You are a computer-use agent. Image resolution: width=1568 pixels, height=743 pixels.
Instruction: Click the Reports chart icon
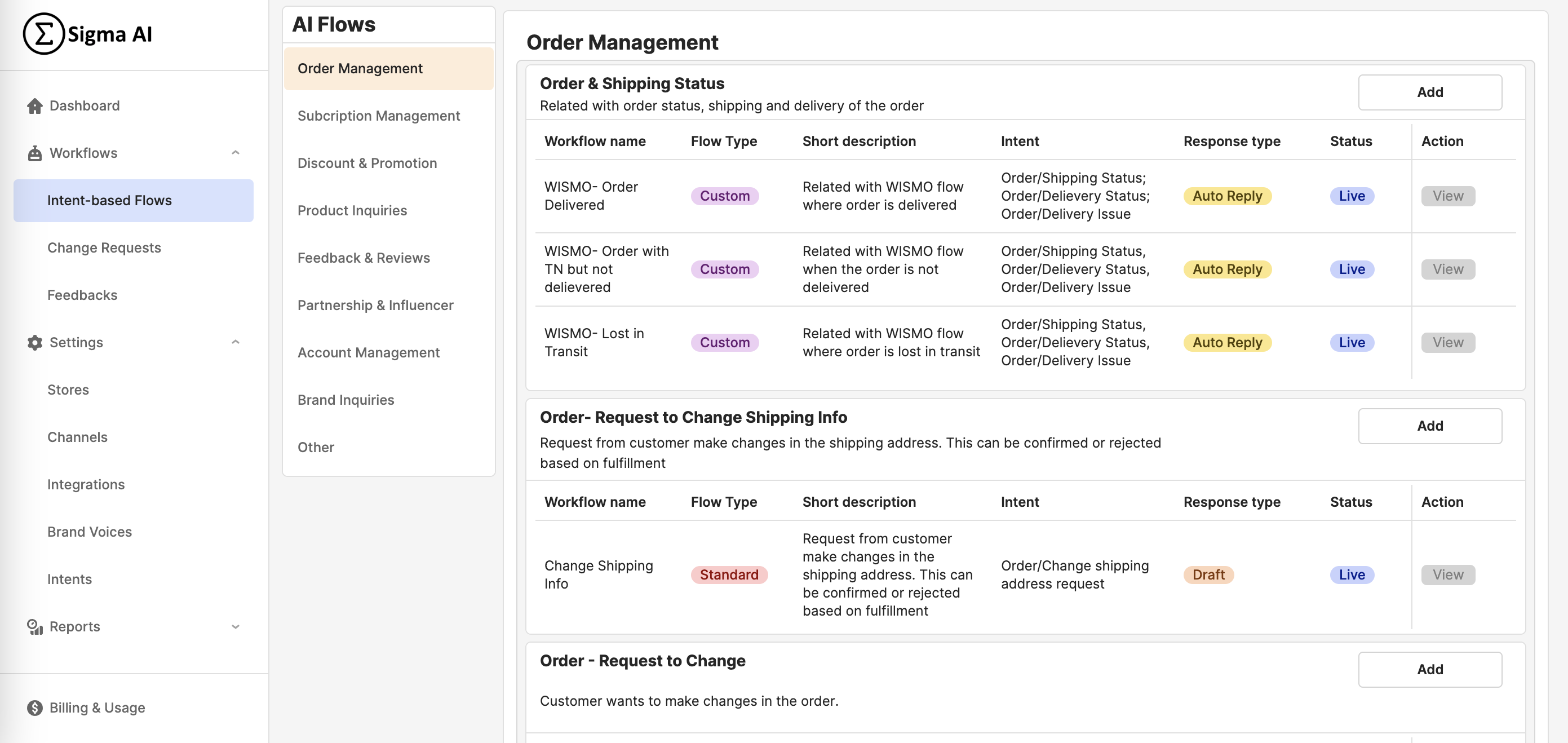(x=35, y=627)
